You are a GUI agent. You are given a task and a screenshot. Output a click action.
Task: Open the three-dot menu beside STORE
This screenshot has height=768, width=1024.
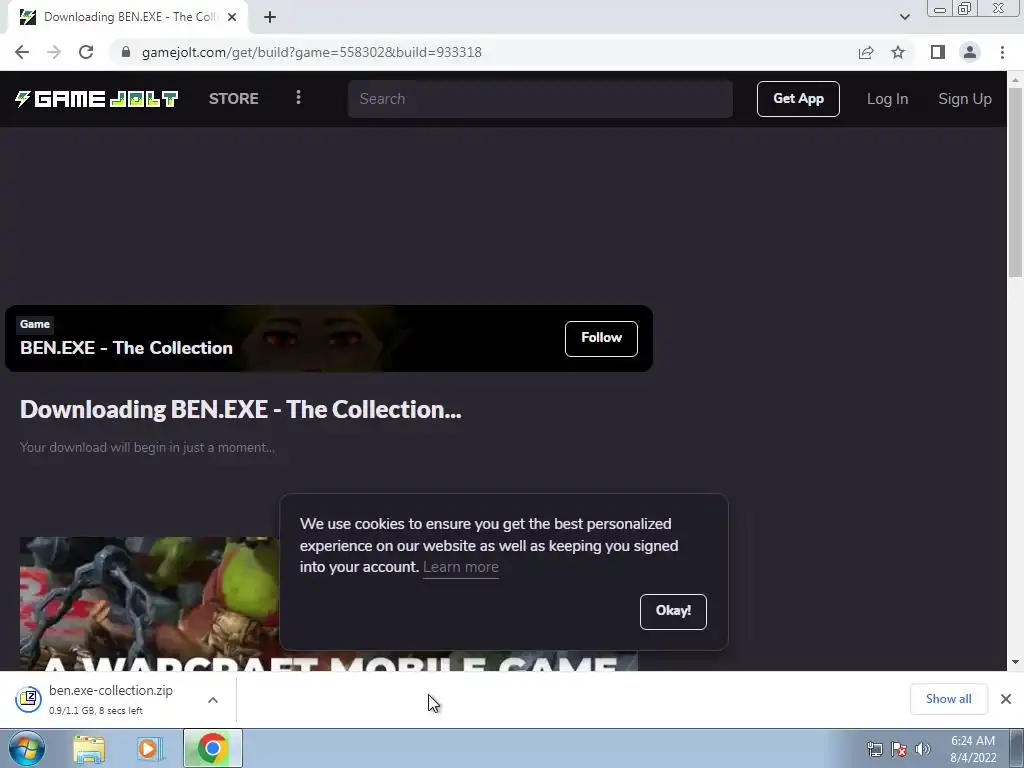click(298, 98)
